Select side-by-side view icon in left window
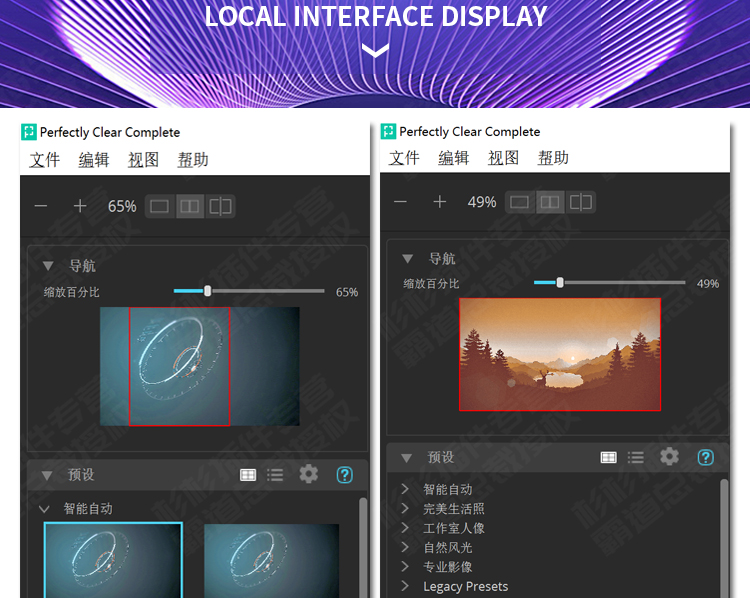750x598 pixels. 190,206
